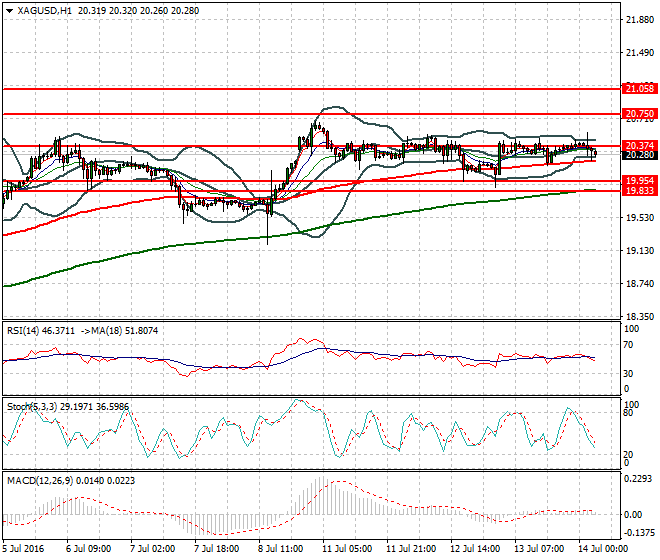
Task: Click the RSI scale level 70
Action: (x=628, y=345)
